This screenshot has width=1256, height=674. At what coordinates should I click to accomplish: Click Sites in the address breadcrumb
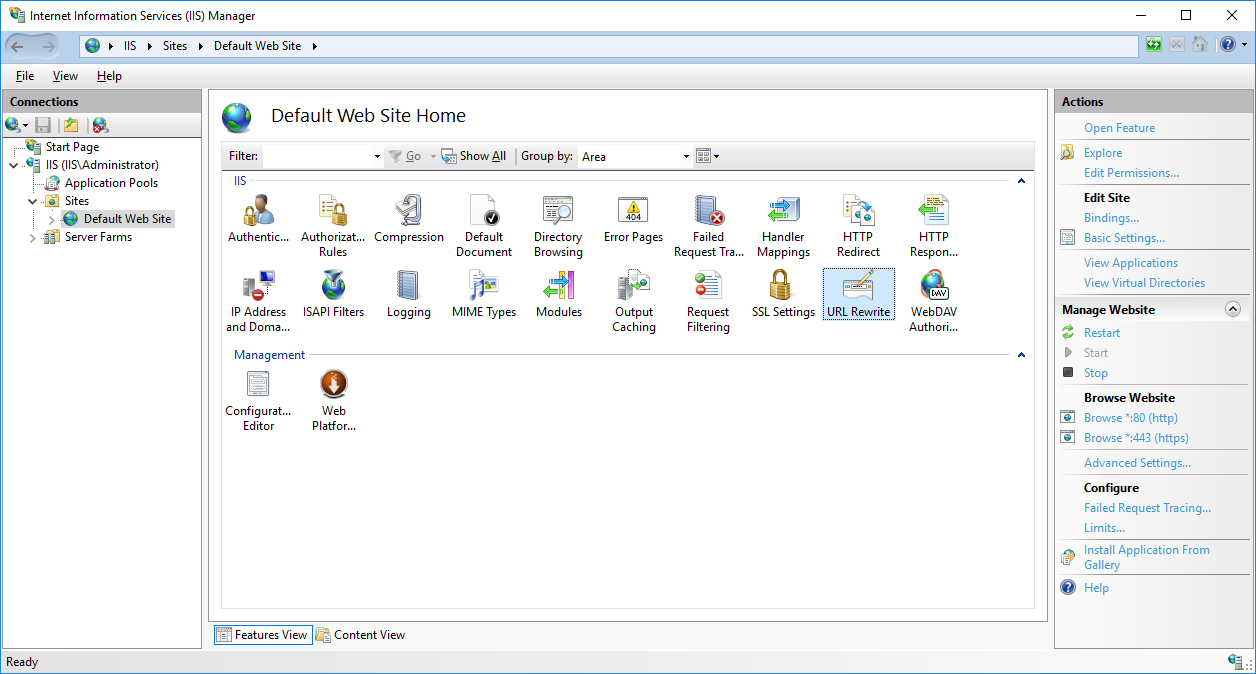tap(175, 46)
